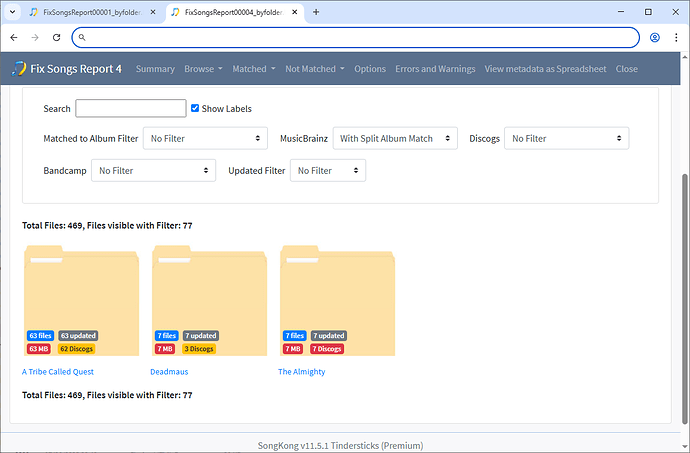Open the Updated Filter dropdown
The width and height of the screenshot is (690, 453).
pyautogui.click(x=328, y=170)
